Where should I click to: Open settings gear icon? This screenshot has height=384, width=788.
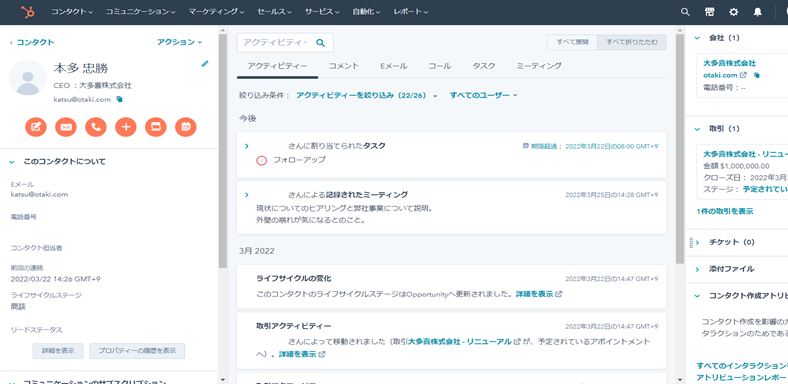(734, 12)
